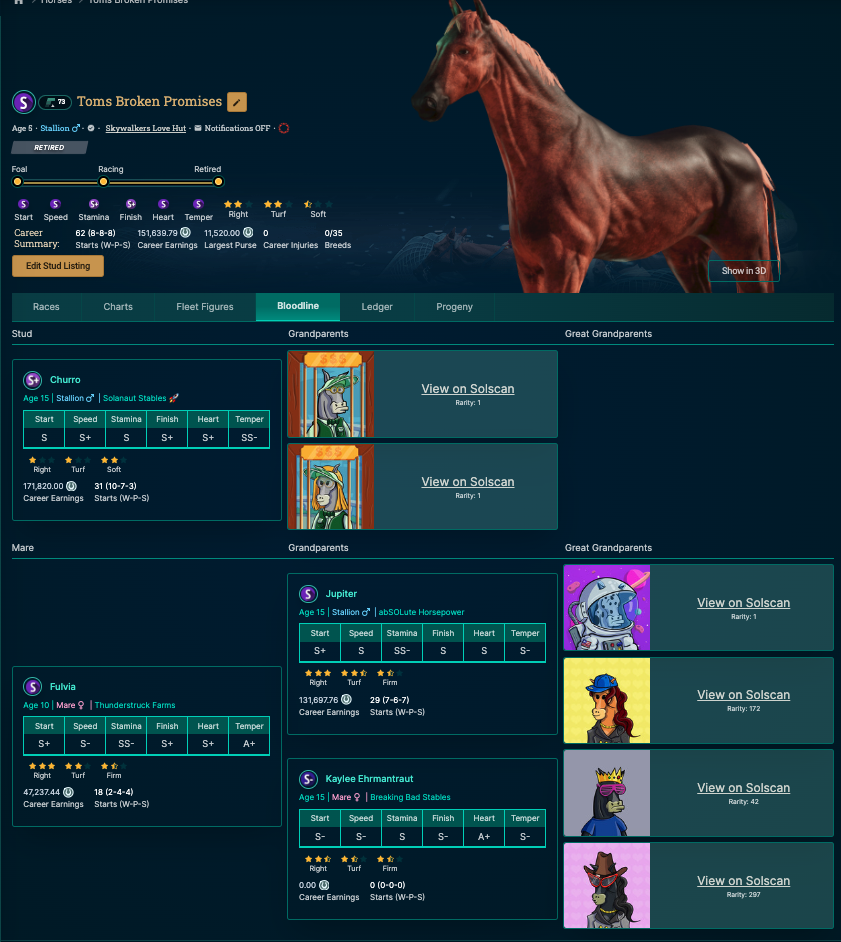Image resolution: width=841 pixels, height=942 pixels.
Task: View on Solscan beside the astronaut horse
Action: click(744, 603)
